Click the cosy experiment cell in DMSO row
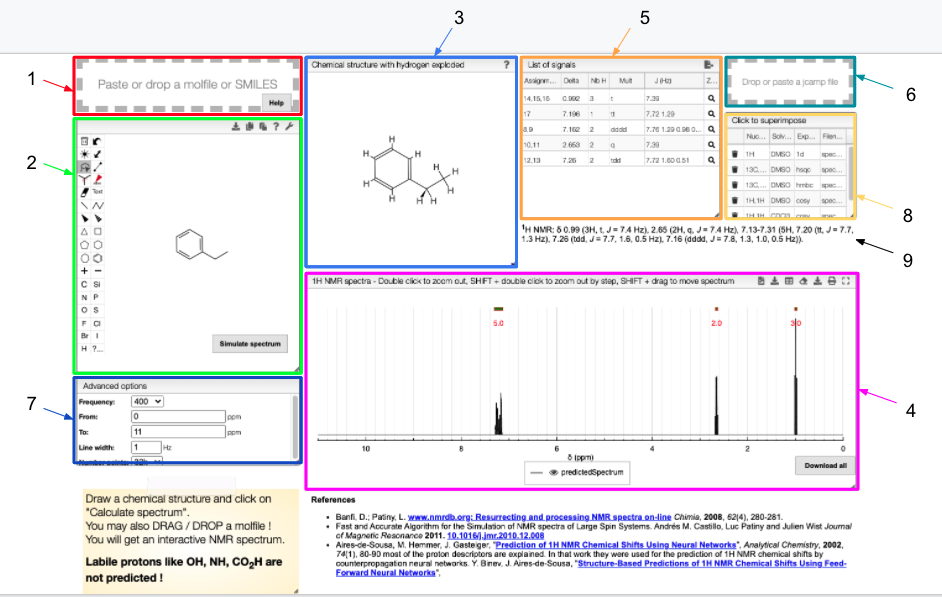This screenshot has height=597, width=942. [x=805, y=201]
